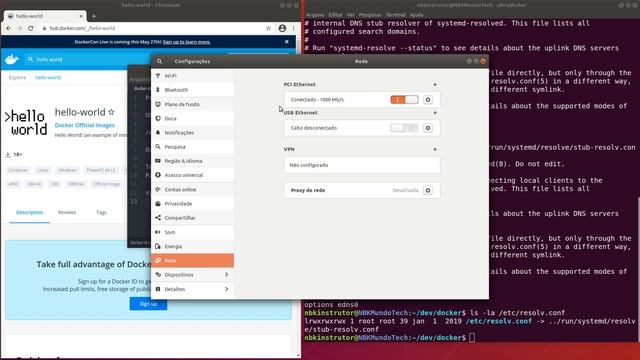This screenshot has height=360, width=640.
Task: Open gear settings for Proxy de rede
Action: 428,190
